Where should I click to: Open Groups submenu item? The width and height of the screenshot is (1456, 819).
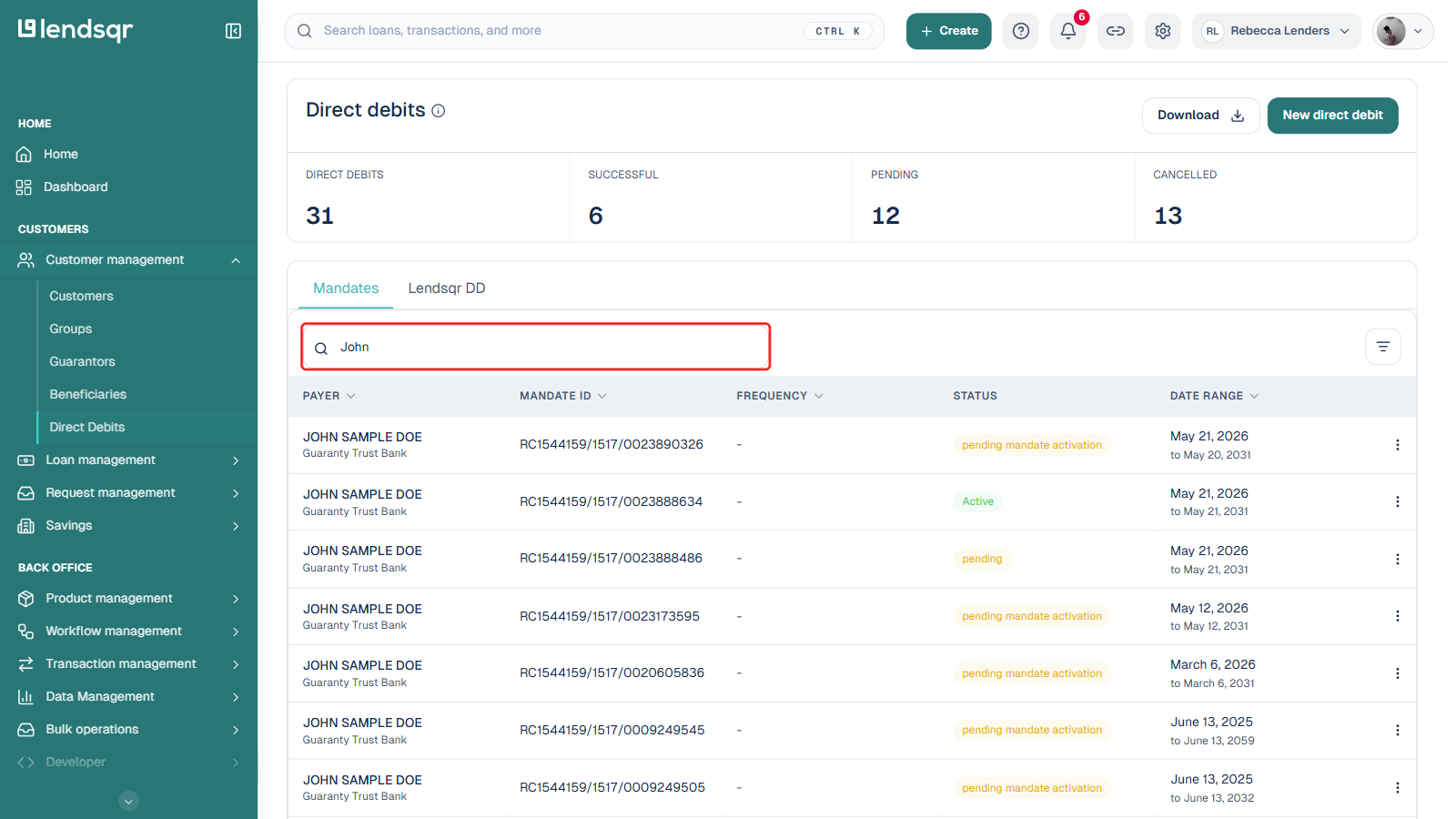pos(71,329)
